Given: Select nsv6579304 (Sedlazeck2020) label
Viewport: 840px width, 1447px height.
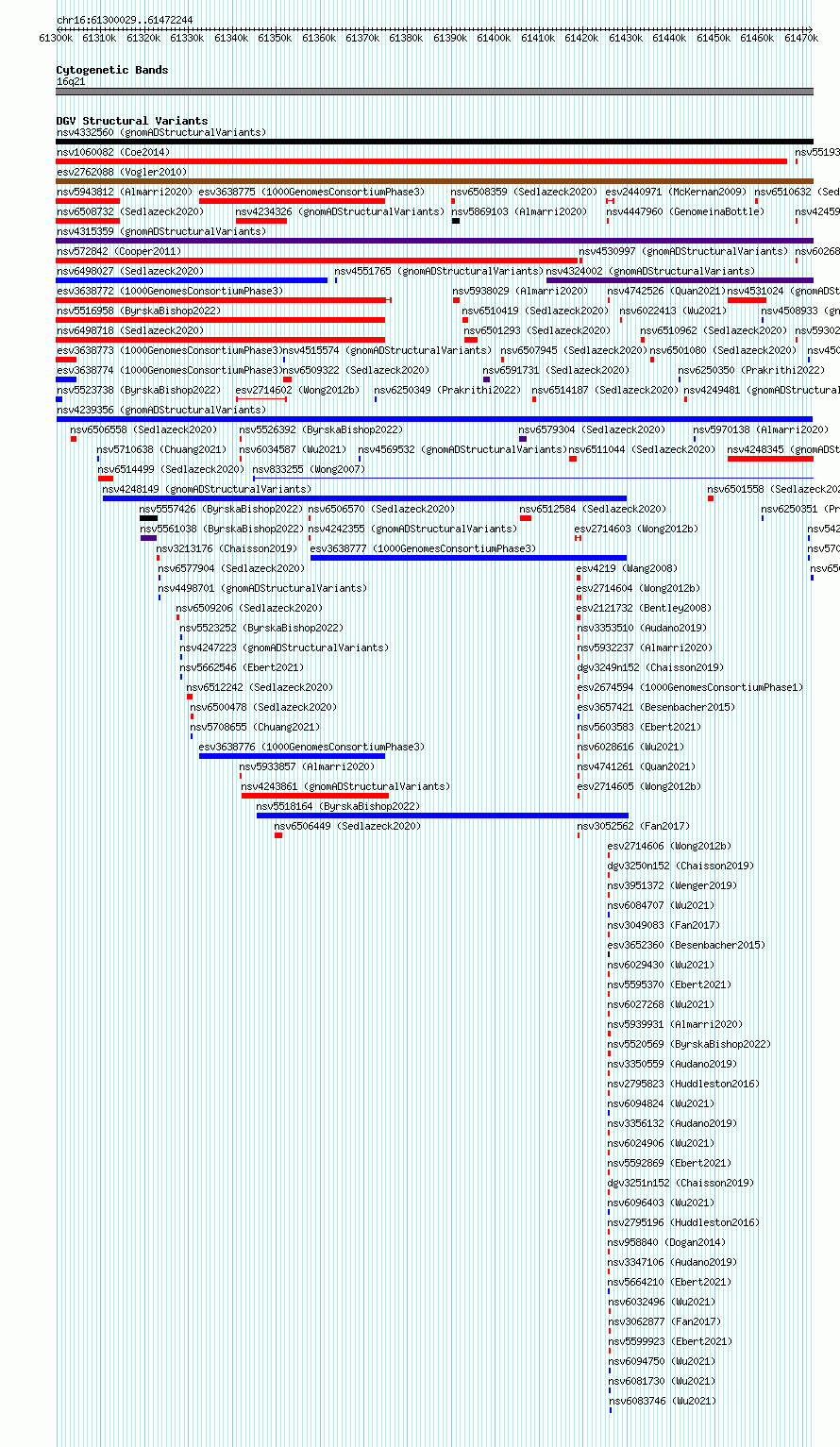Looking at the screenshot, I should [x=593, y=429].
